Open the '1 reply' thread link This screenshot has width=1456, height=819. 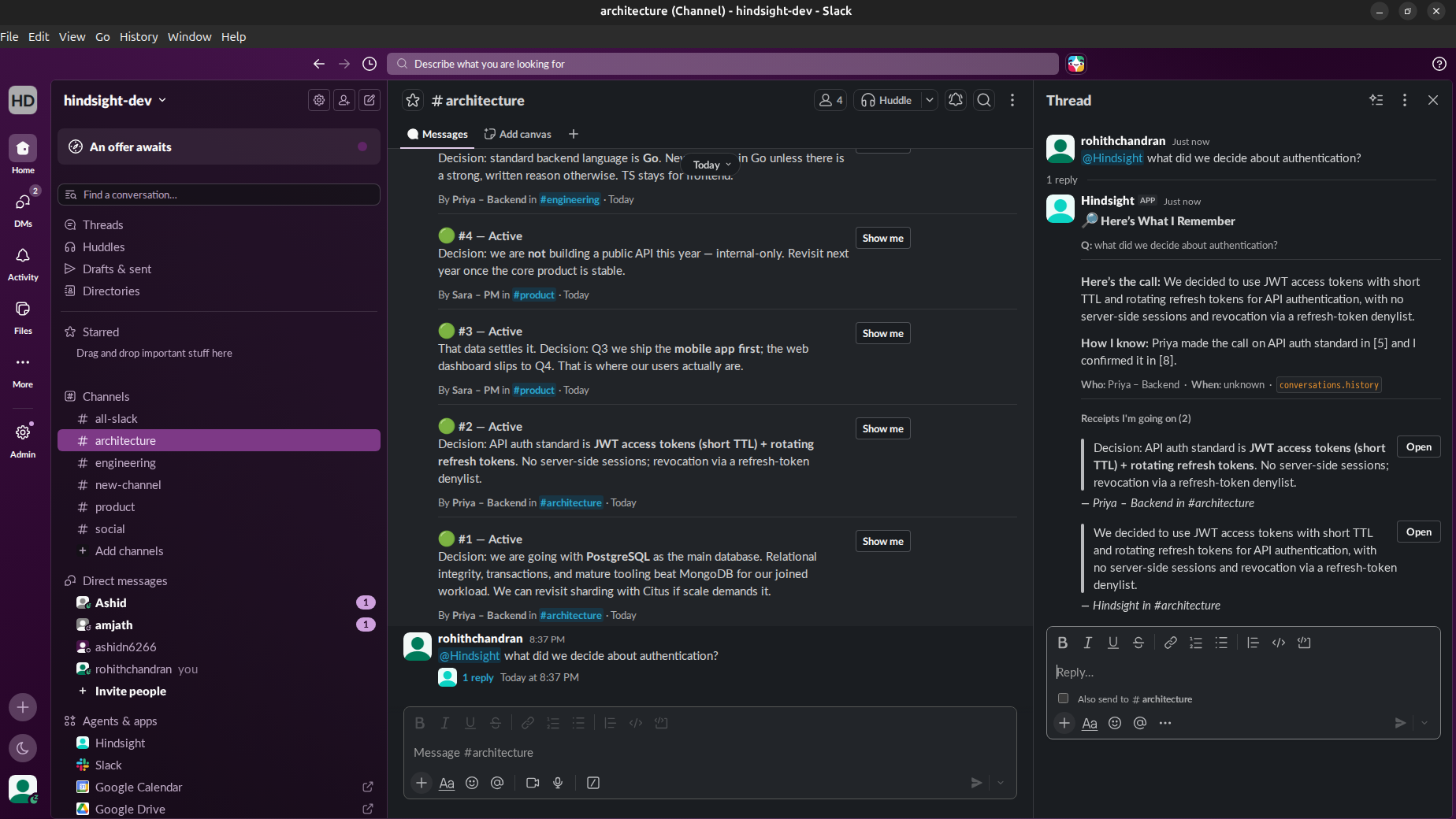pos(477,677)
